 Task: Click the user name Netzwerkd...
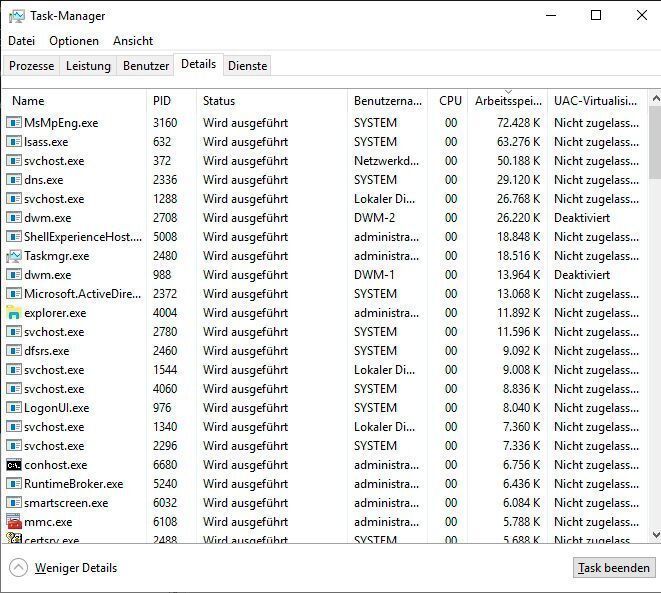pyautogui.click(x=386, y=161)
